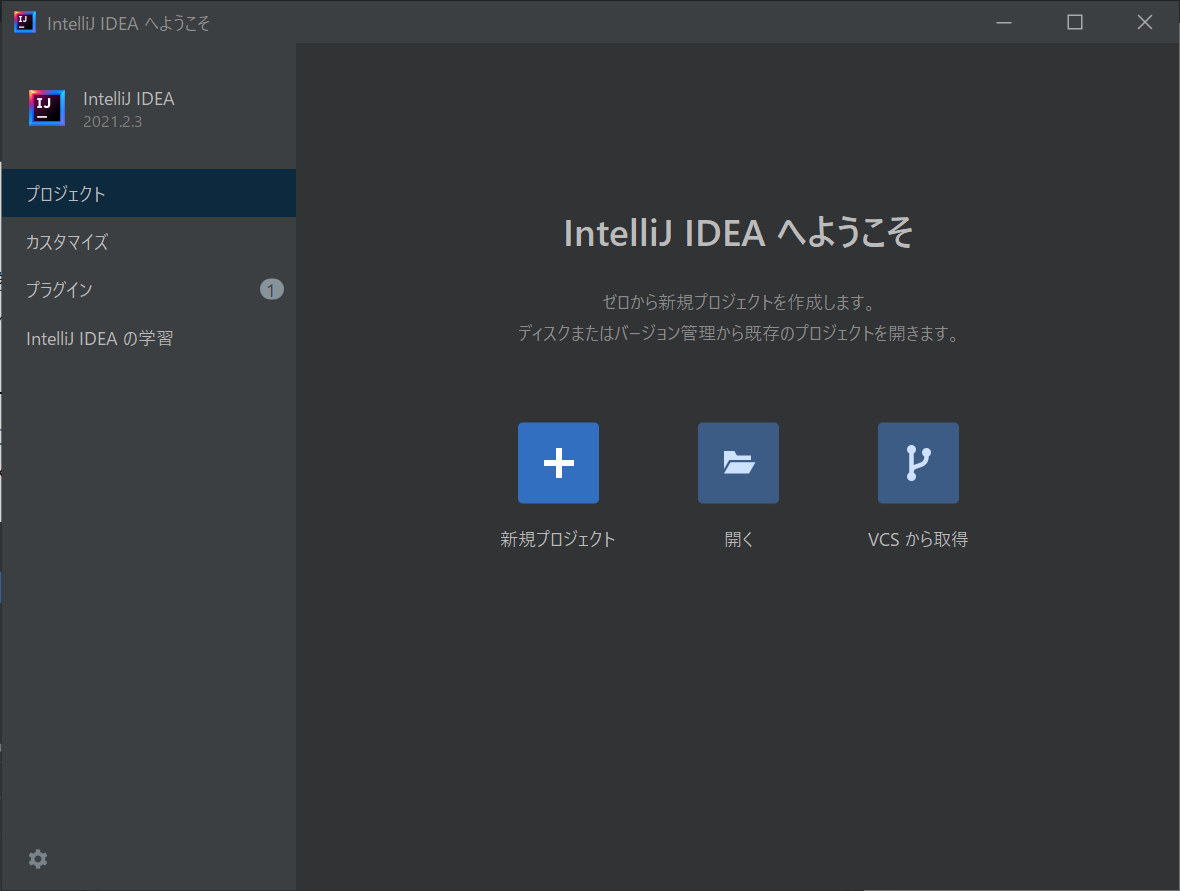This screenshot has width=1180, height=891.
Task: Click the IntelliJ IDEA product name in the sidebar
Action: 129,99
